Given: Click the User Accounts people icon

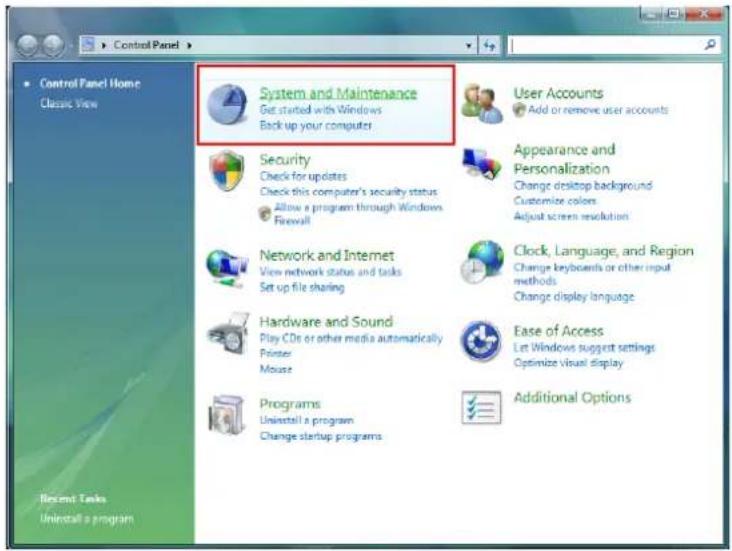Looking at the screenshot, I should (482, 104).
